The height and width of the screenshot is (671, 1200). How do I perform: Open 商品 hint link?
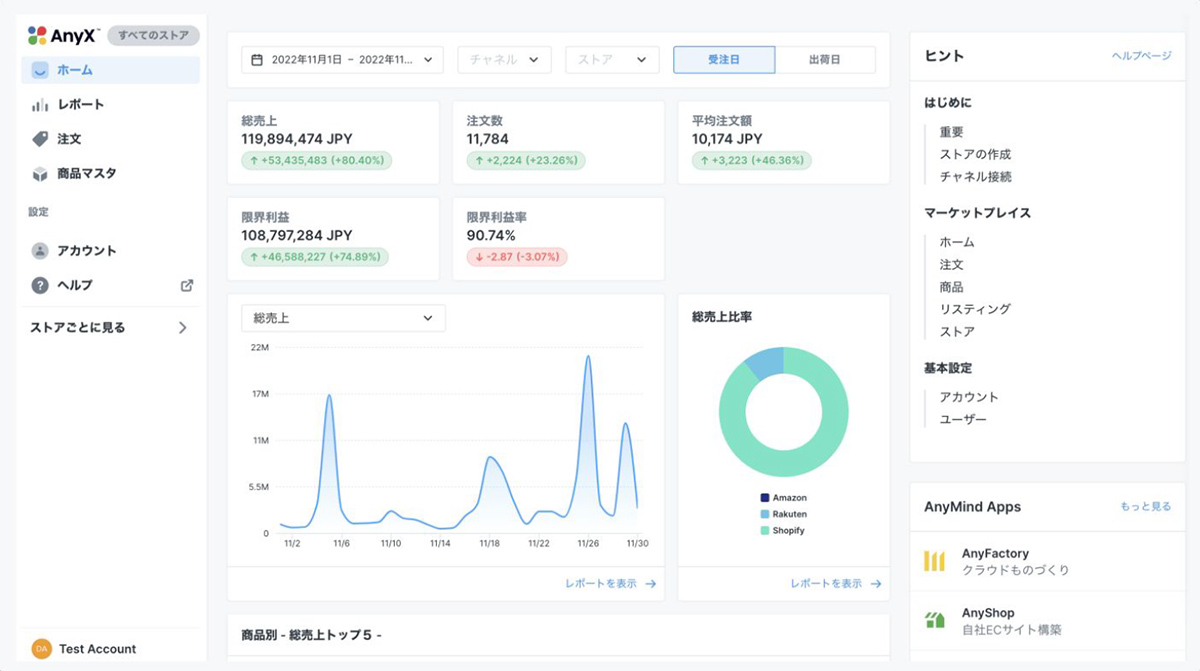pyautogui.click(x=951, y=287)
